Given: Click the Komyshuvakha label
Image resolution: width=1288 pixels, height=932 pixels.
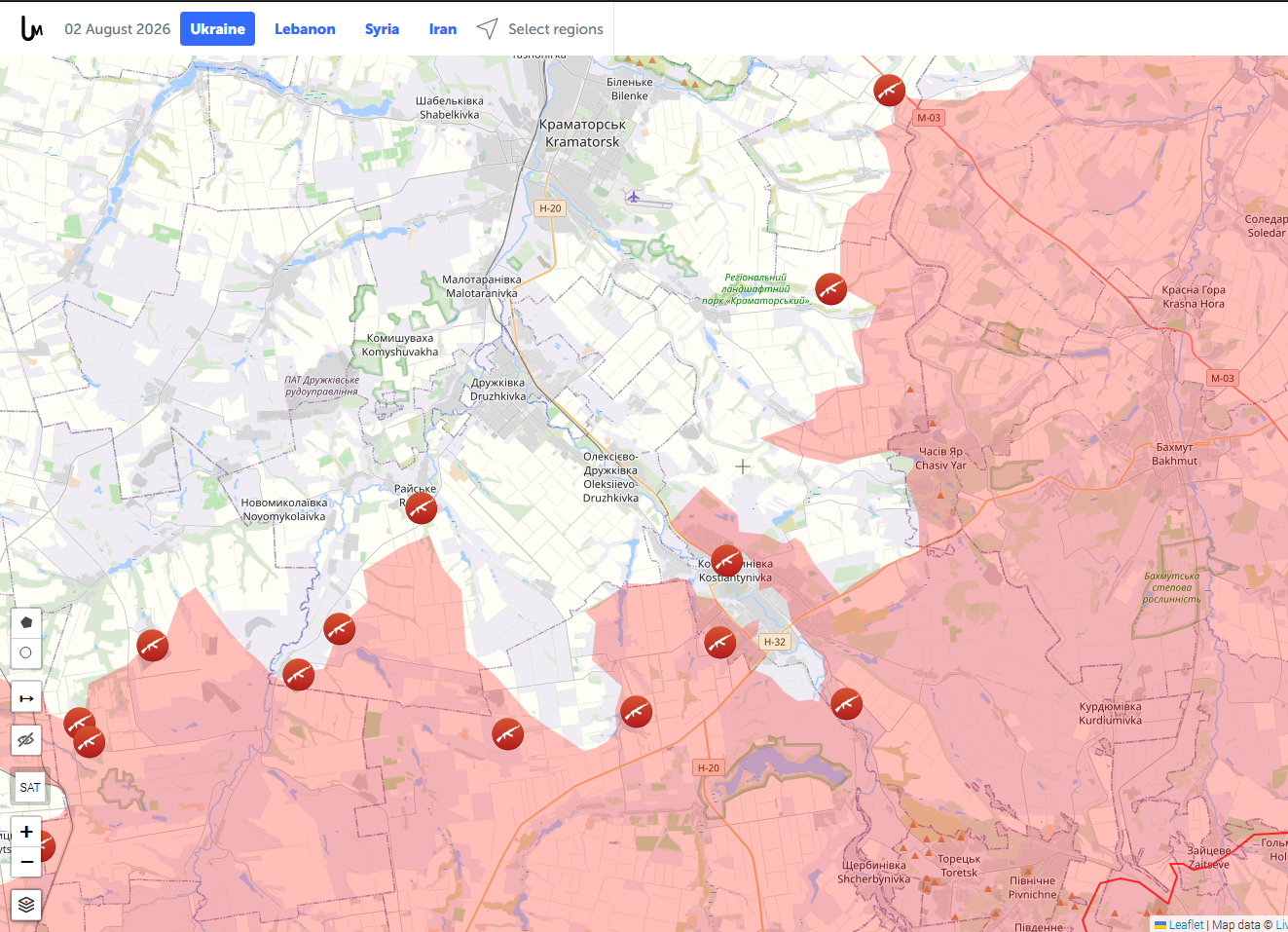Looking at the screenshot, I should pyautogui.click(x=400, y=346).
